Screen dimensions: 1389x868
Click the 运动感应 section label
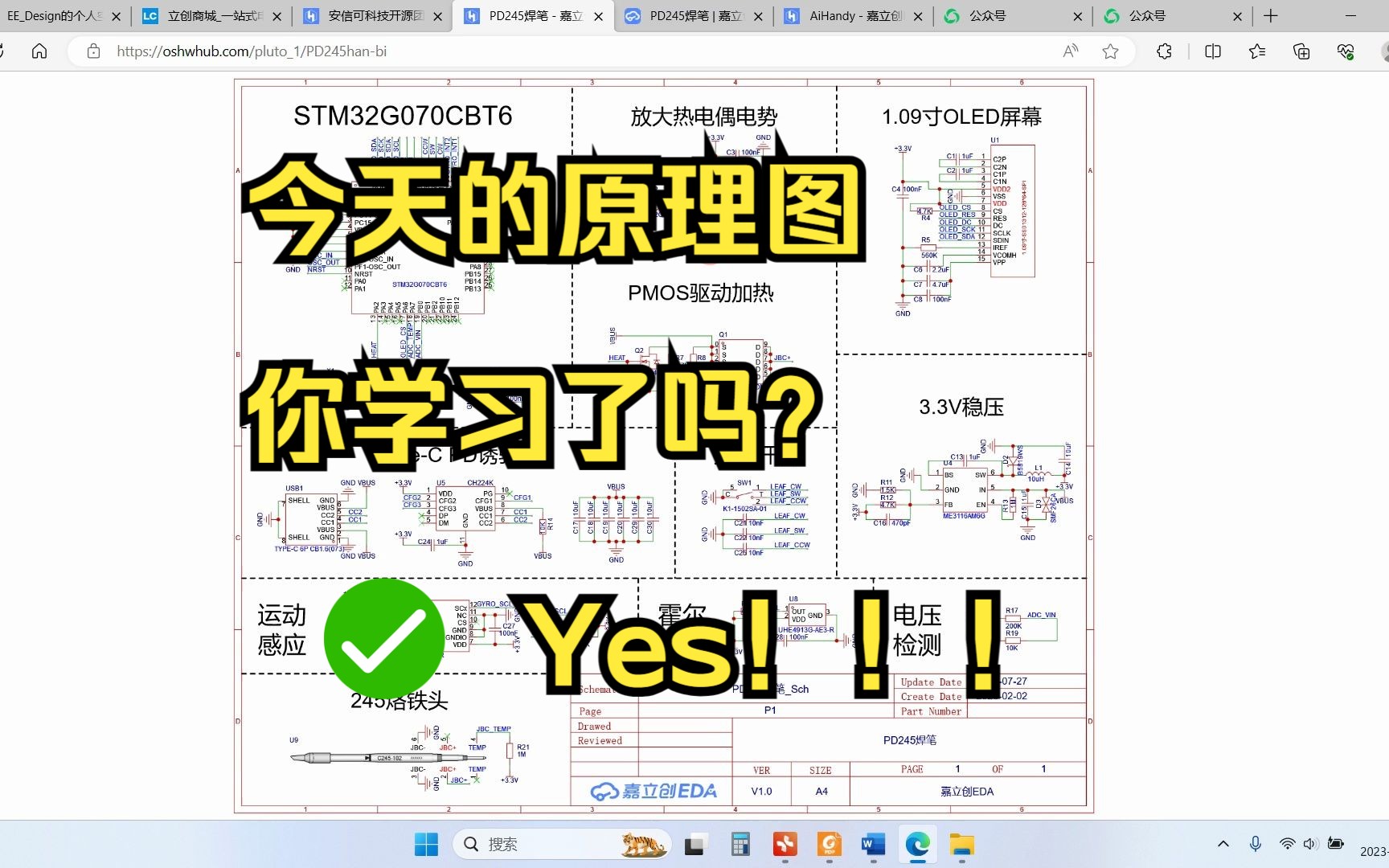pyautogui.click(x=281, y=629)
